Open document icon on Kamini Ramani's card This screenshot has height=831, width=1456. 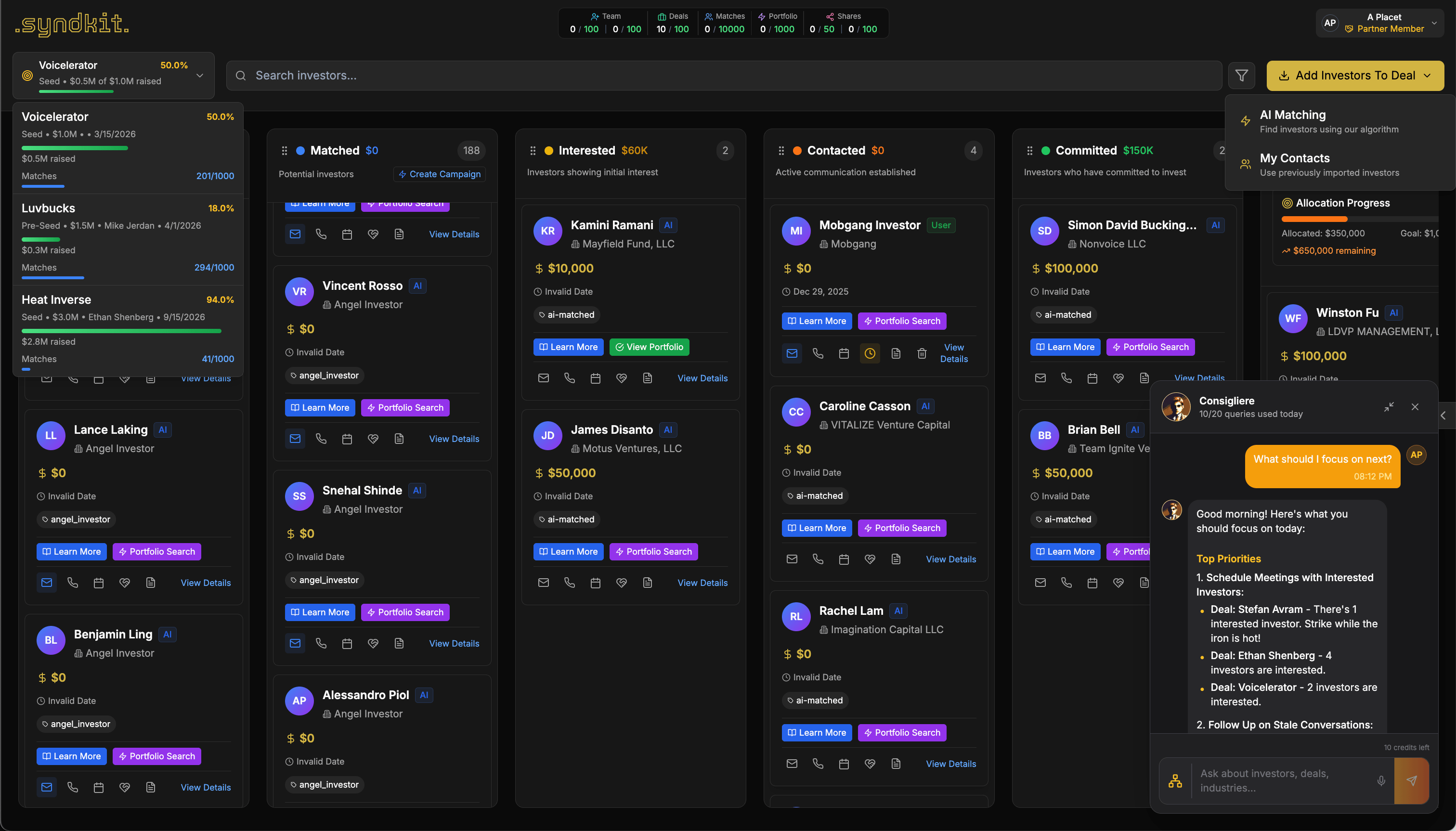[x=647, y=378]
